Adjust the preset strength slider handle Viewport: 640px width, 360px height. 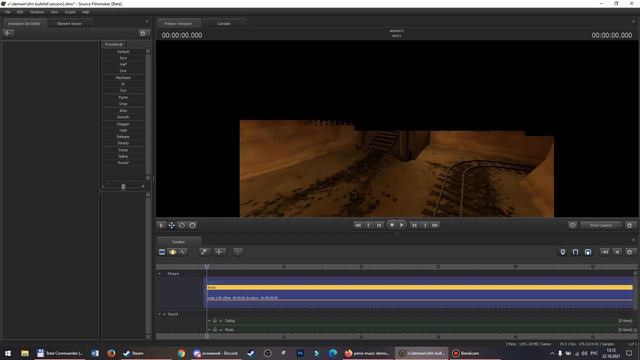[123, 187]
